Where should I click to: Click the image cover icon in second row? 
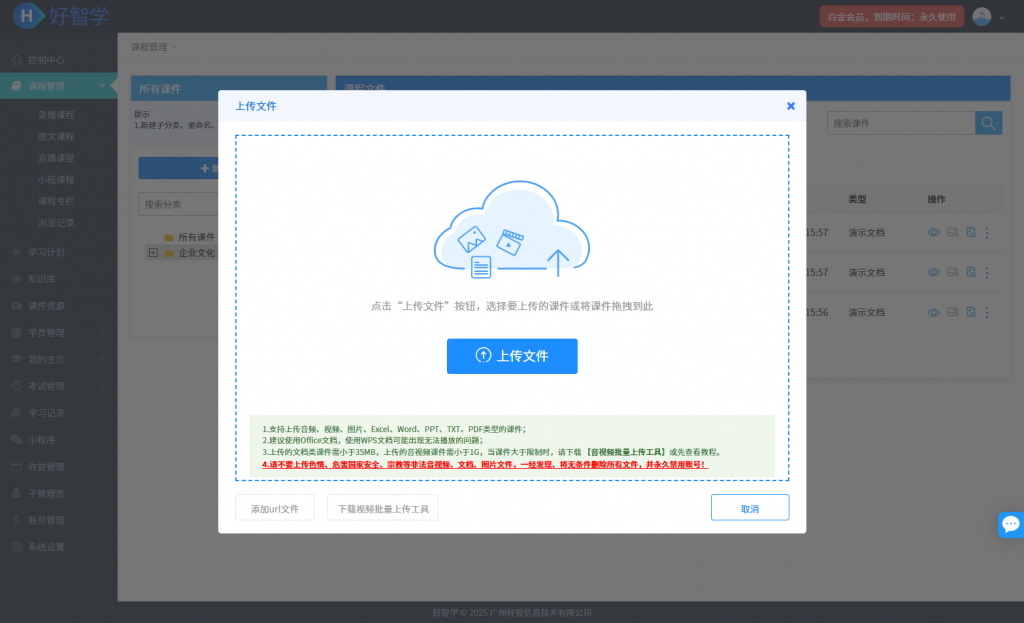952,272
